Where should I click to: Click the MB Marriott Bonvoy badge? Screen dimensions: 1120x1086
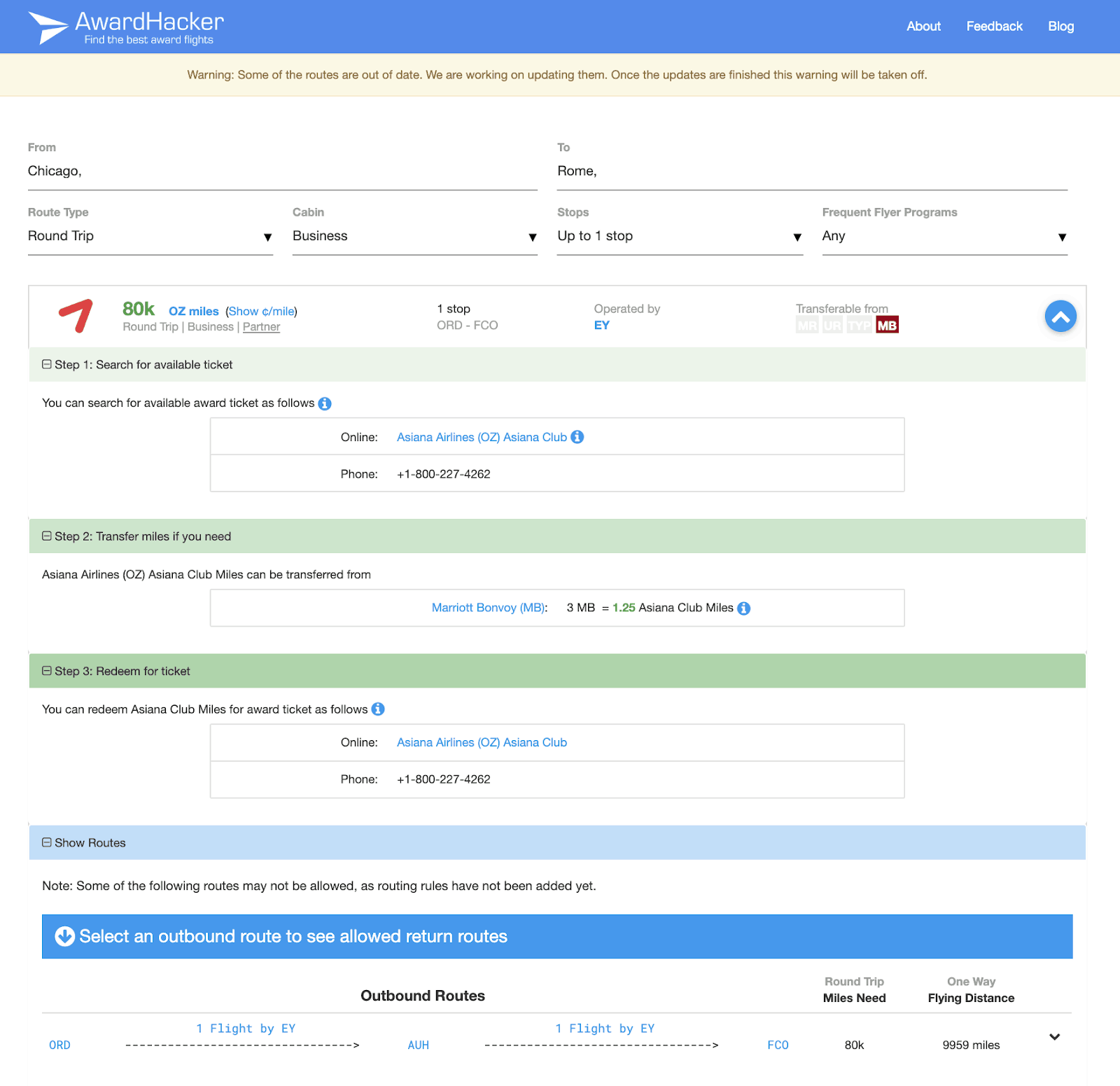coord(887,326)
